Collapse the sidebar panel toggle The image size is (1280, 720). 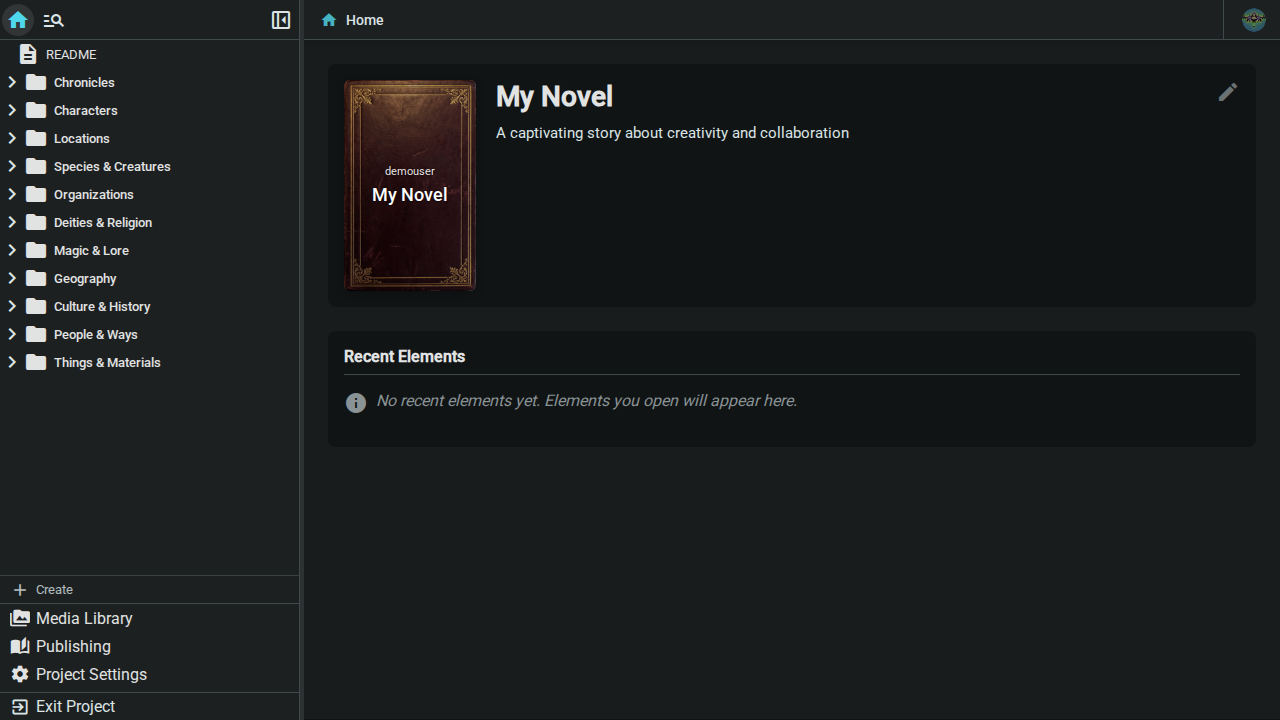pyautogui.click(x=281, y=20)
